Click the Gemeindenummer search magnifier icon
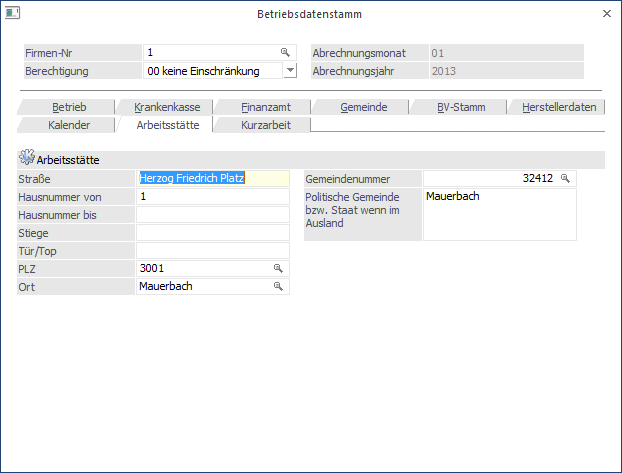 click(x=565, y=178)
